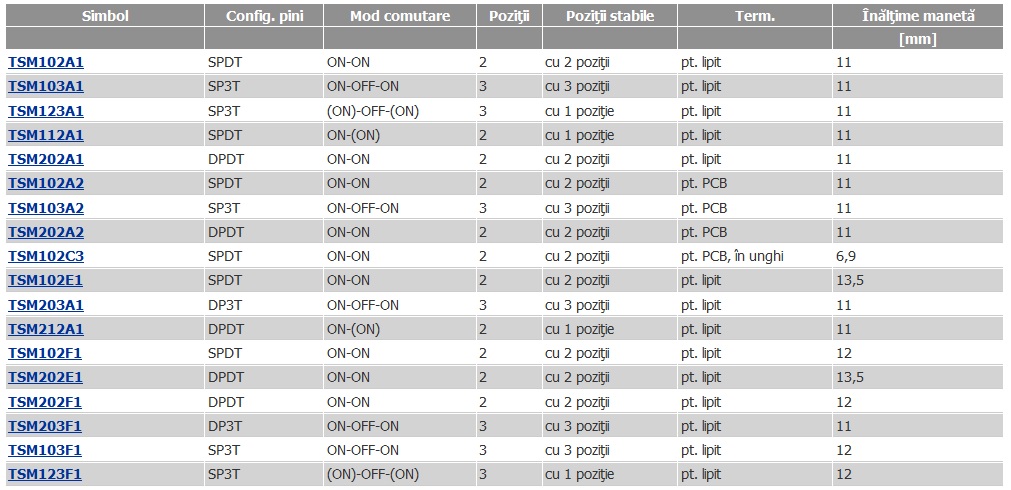Open the TSM112A1 switch link

coord(46,135)
